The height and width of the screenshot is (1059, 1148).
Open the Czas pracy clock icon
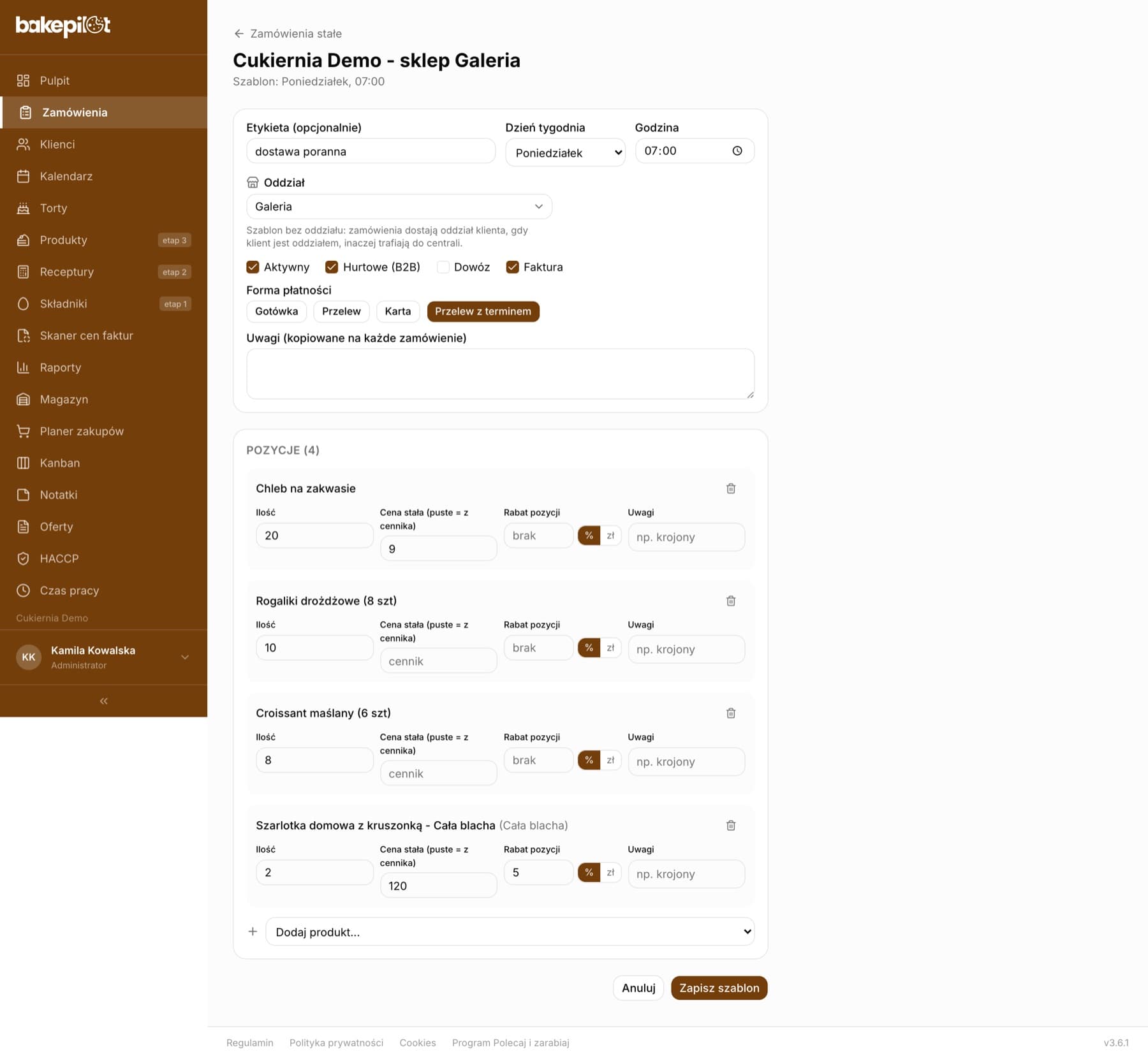point(23,590)
